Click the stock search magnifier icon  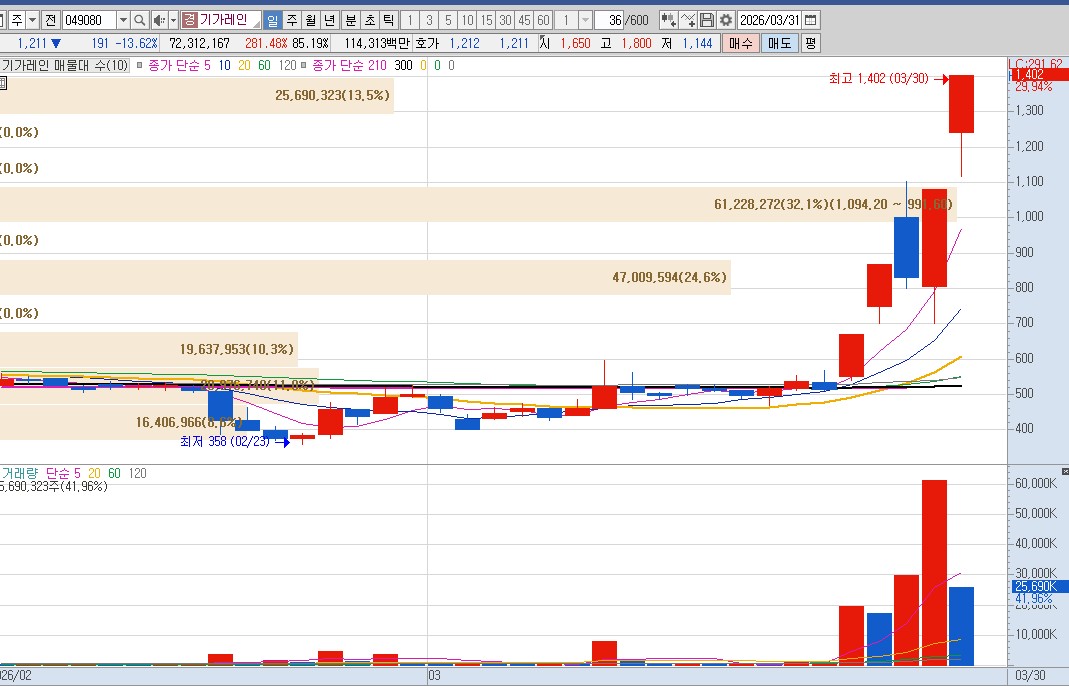point(139,20)
